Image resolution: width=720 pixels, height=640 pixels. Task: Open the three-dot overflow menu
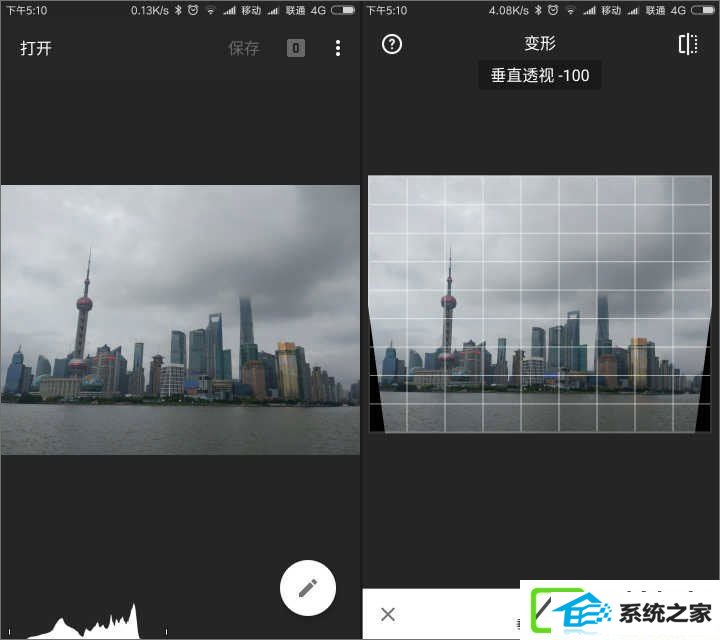tap(338, 48)
